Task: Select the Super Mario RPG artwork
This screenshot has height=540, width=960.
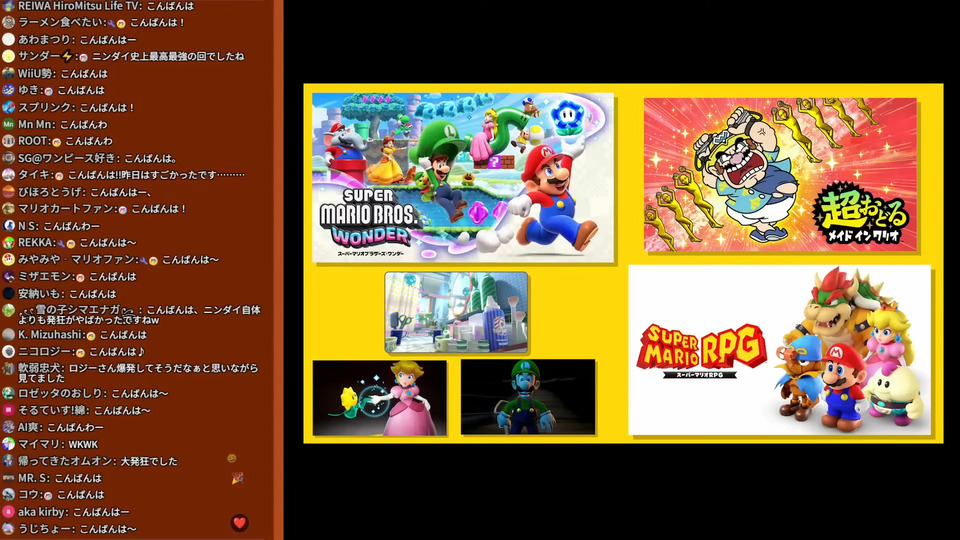Action: (779, 350)
